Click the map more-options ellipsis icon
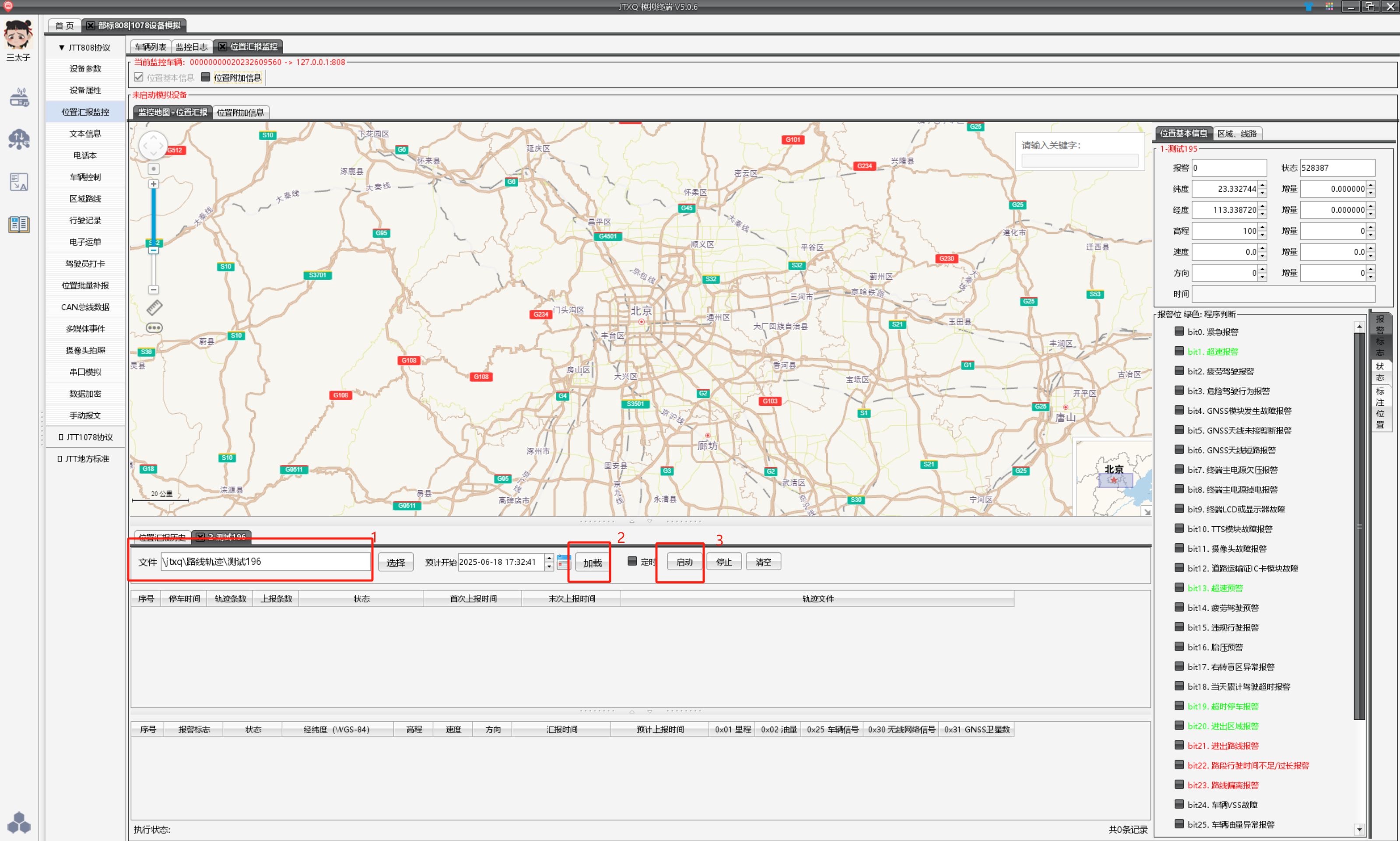Screen dimensions: 1400x841 (x=154, y=327)
